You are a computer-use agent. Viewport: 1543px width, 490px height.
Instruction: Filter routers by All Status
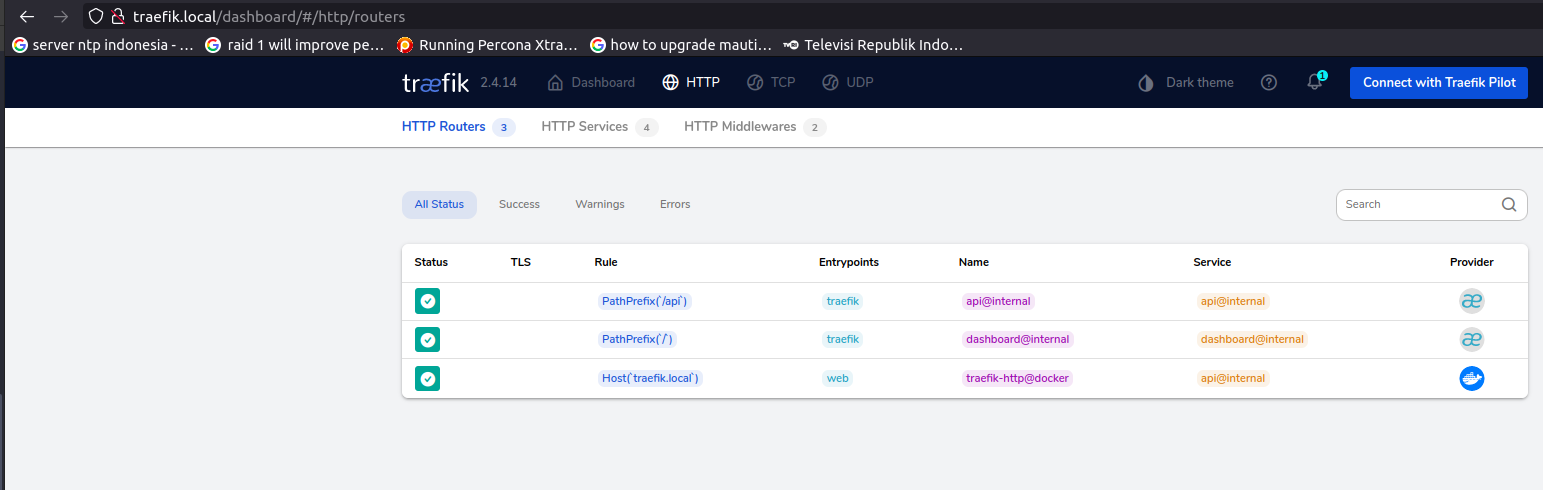pos(439,204)
